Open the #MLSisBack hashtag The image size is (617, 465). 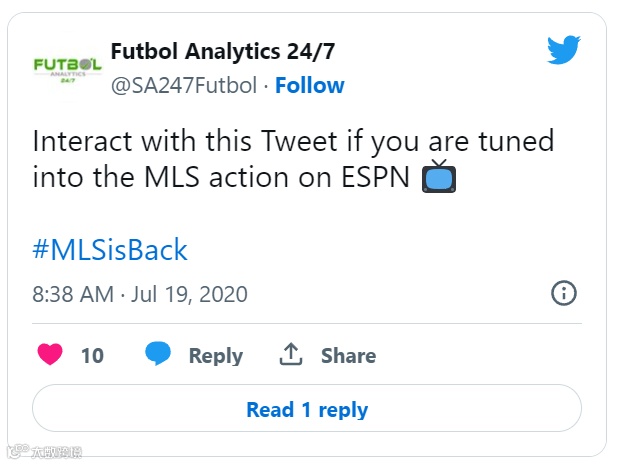pos(110,249)
